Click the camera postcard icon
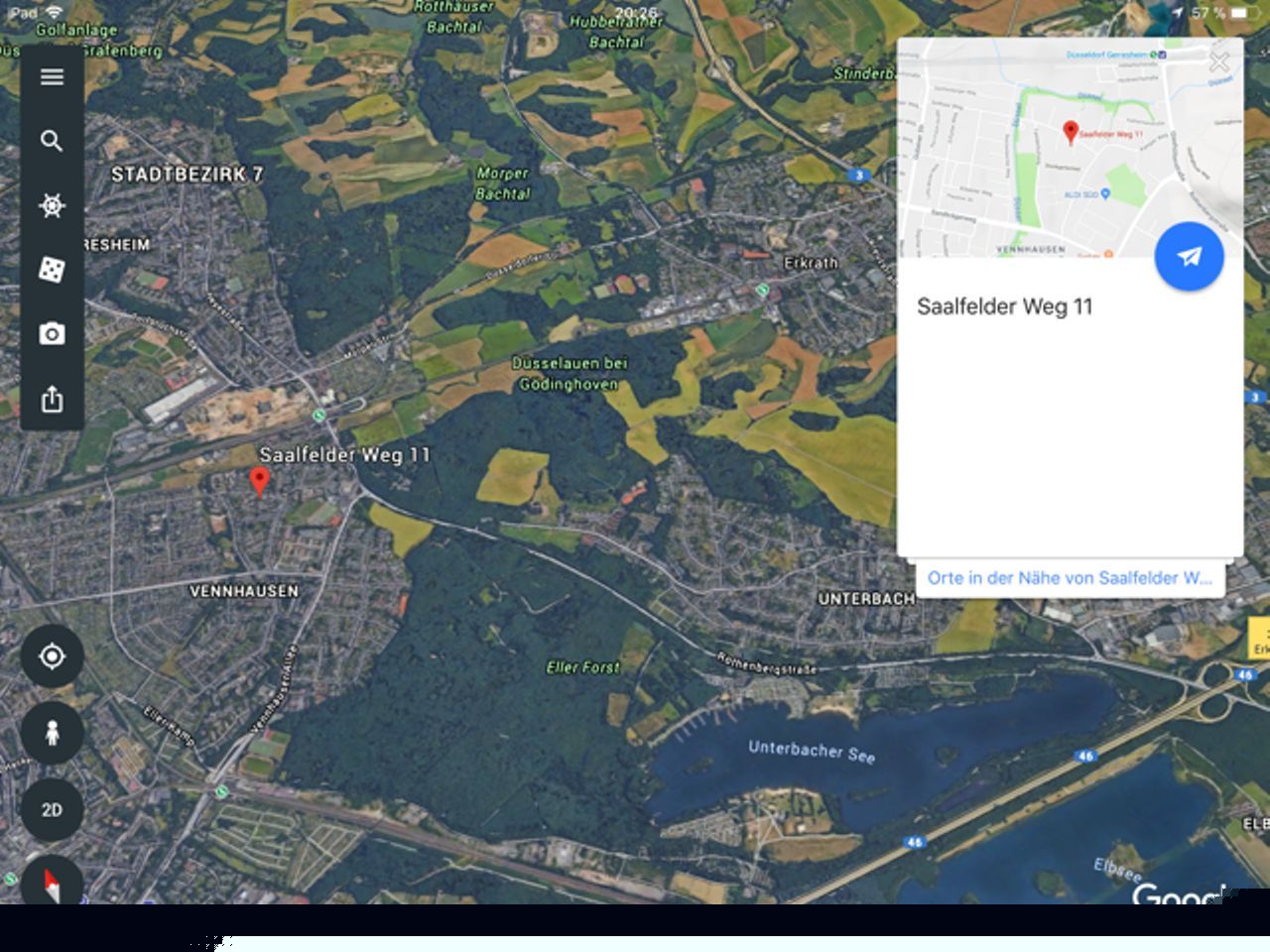The image size is (1270, 952). (52, 334)
